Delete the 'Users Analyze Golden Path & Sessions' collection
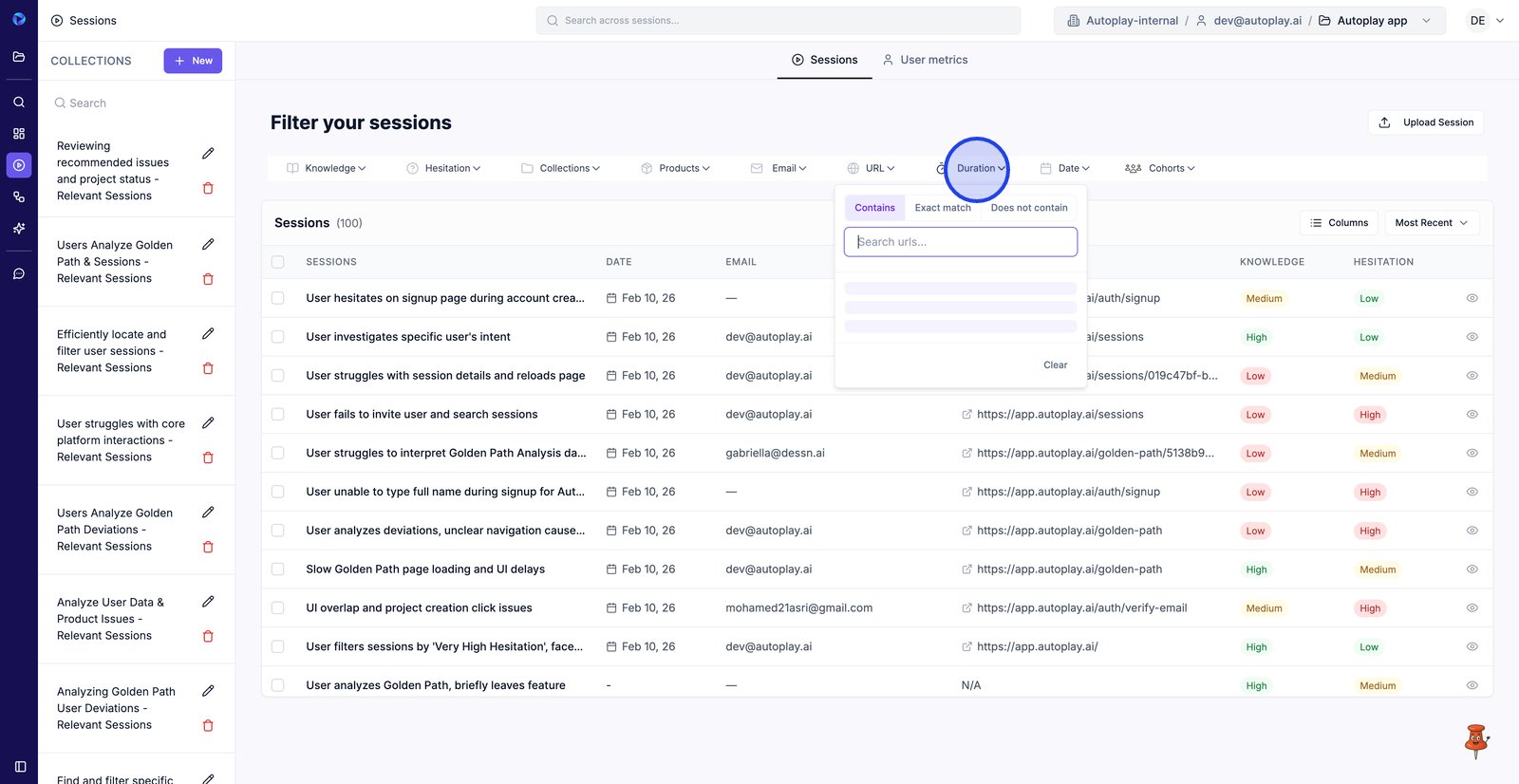Screen dimensions: 1519x784 [x=208, y=279]
